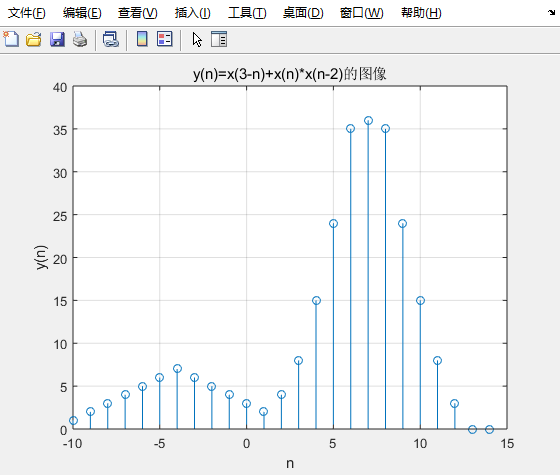Click the y-axis tick label 40
This screenshot has width=560, height=475.
[60, 88]
